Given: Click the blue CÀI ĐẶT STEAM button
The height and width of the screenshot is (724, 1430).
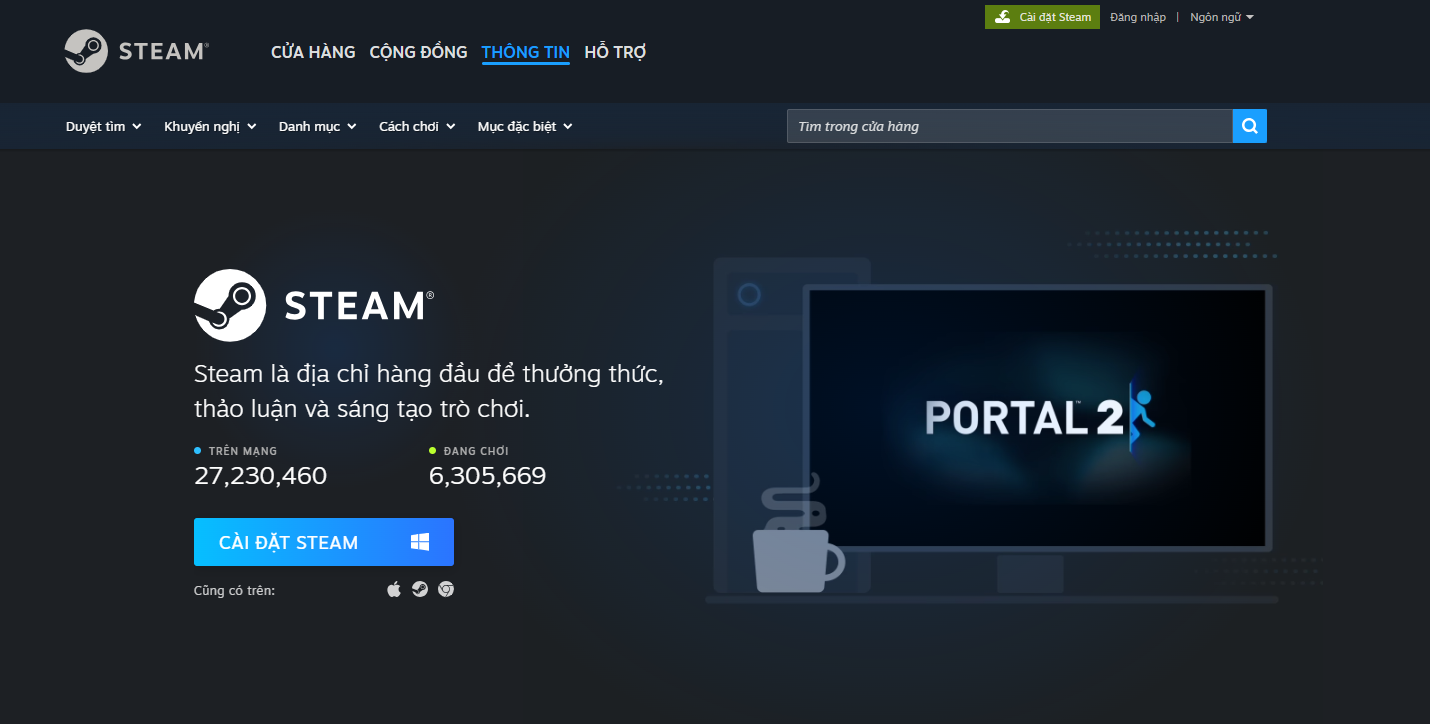Looking at the screenshot, I should pyautogui.click(x=324, y=542).
